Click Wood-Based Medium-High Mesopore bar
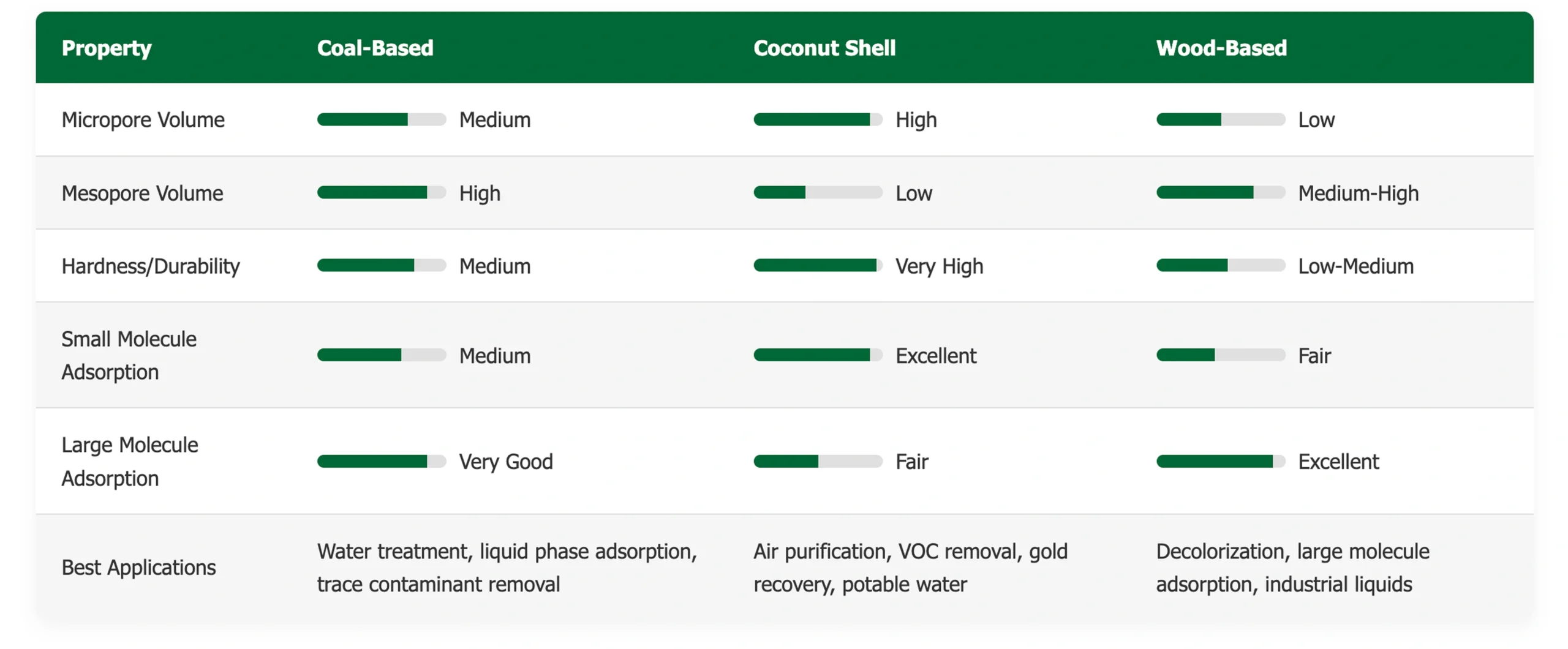 click(x=1220, y=193)
